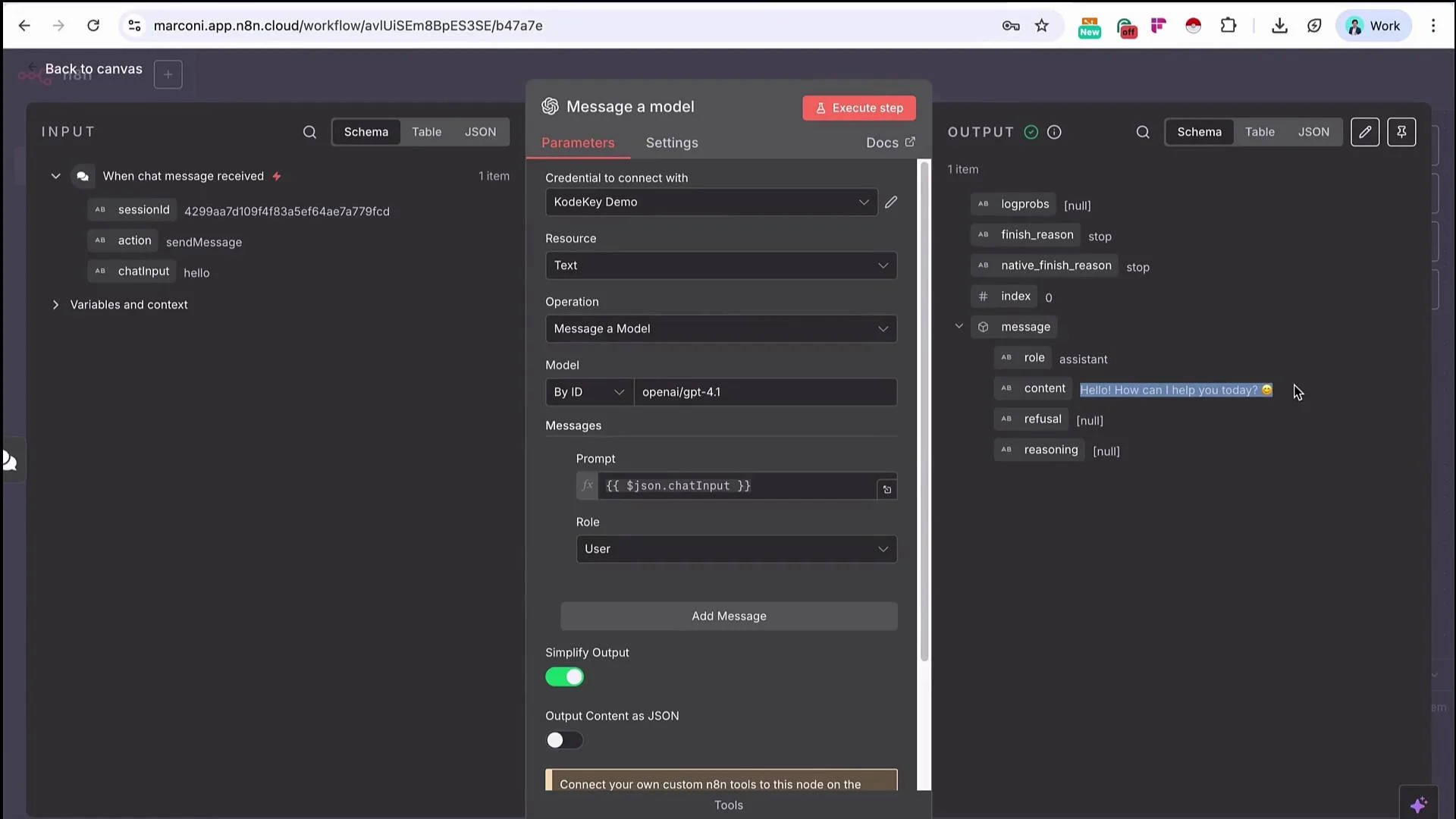Switch to the Parameters tab

pos(578,143)
